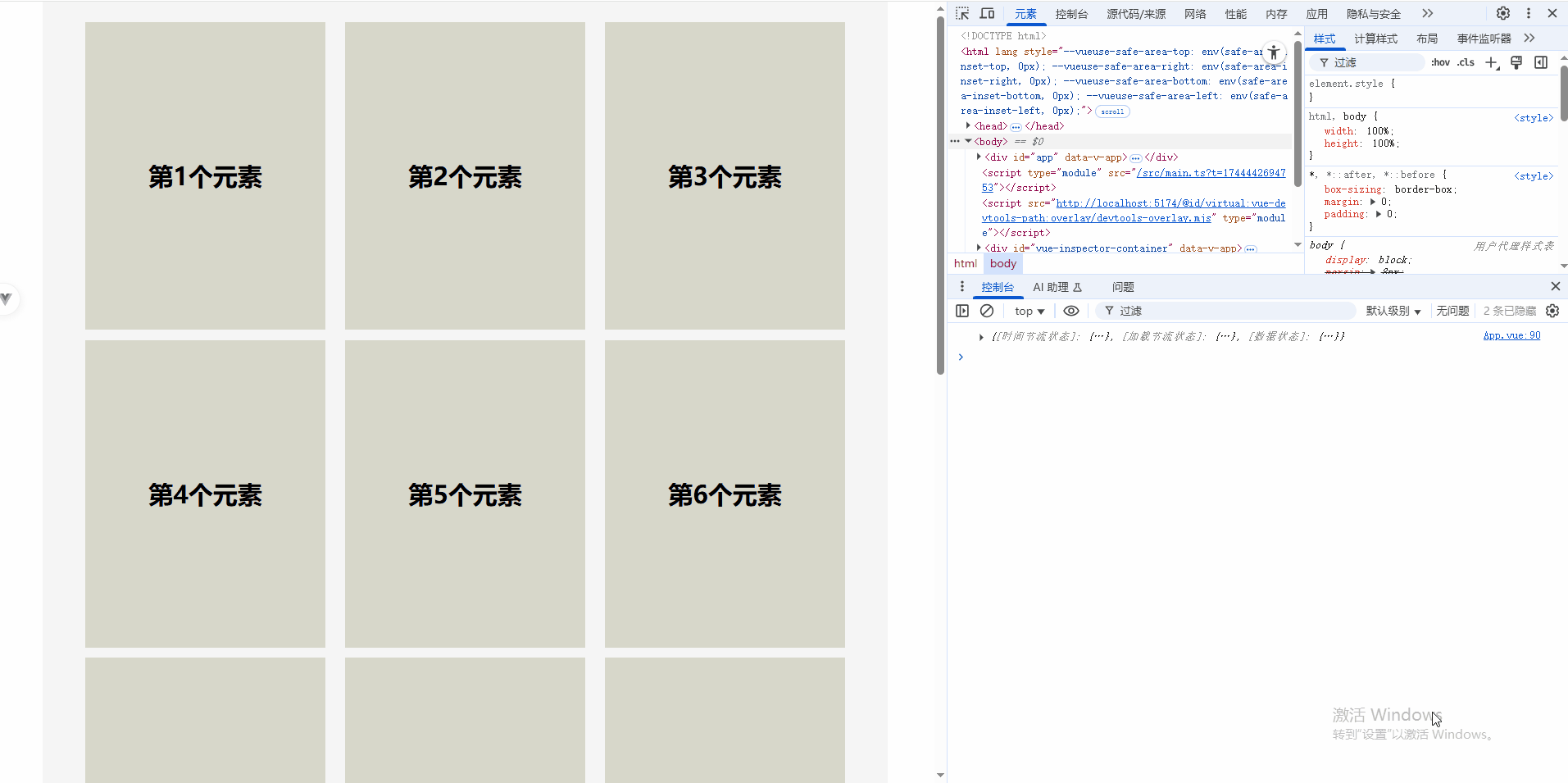
Task: Open the 应用 (Application) tab
Action: 1317,14
